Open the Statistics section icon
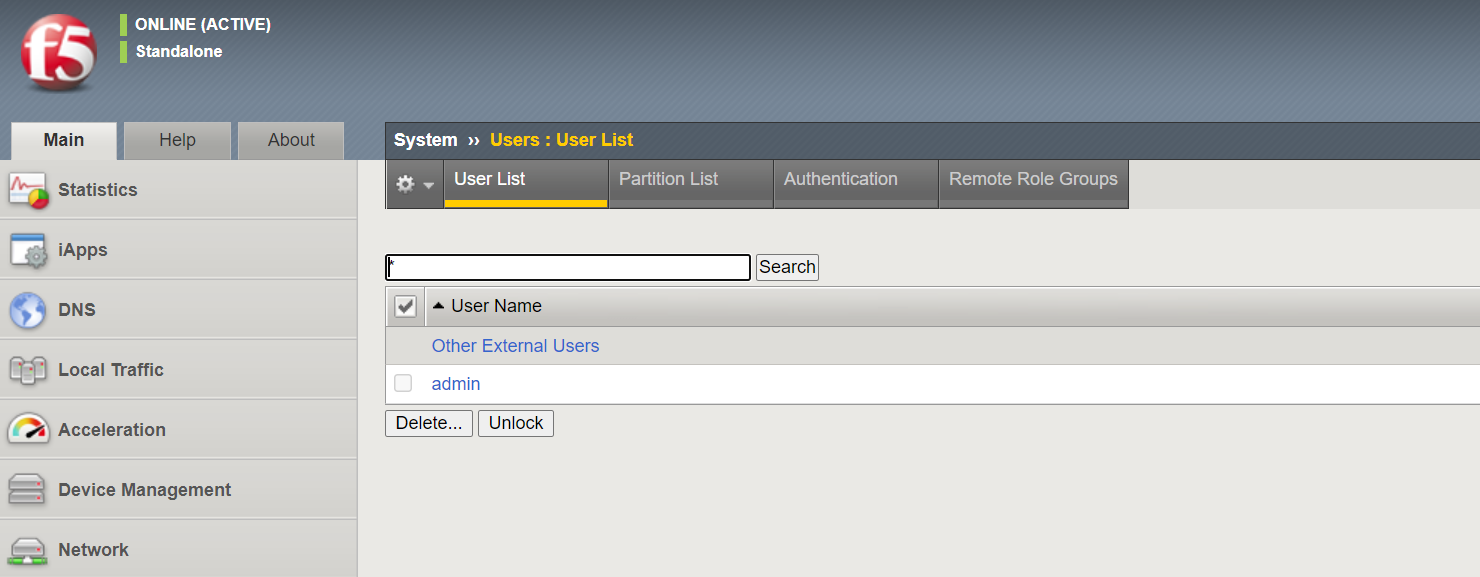Viewport: 1480px width, 577px height. 27,189
